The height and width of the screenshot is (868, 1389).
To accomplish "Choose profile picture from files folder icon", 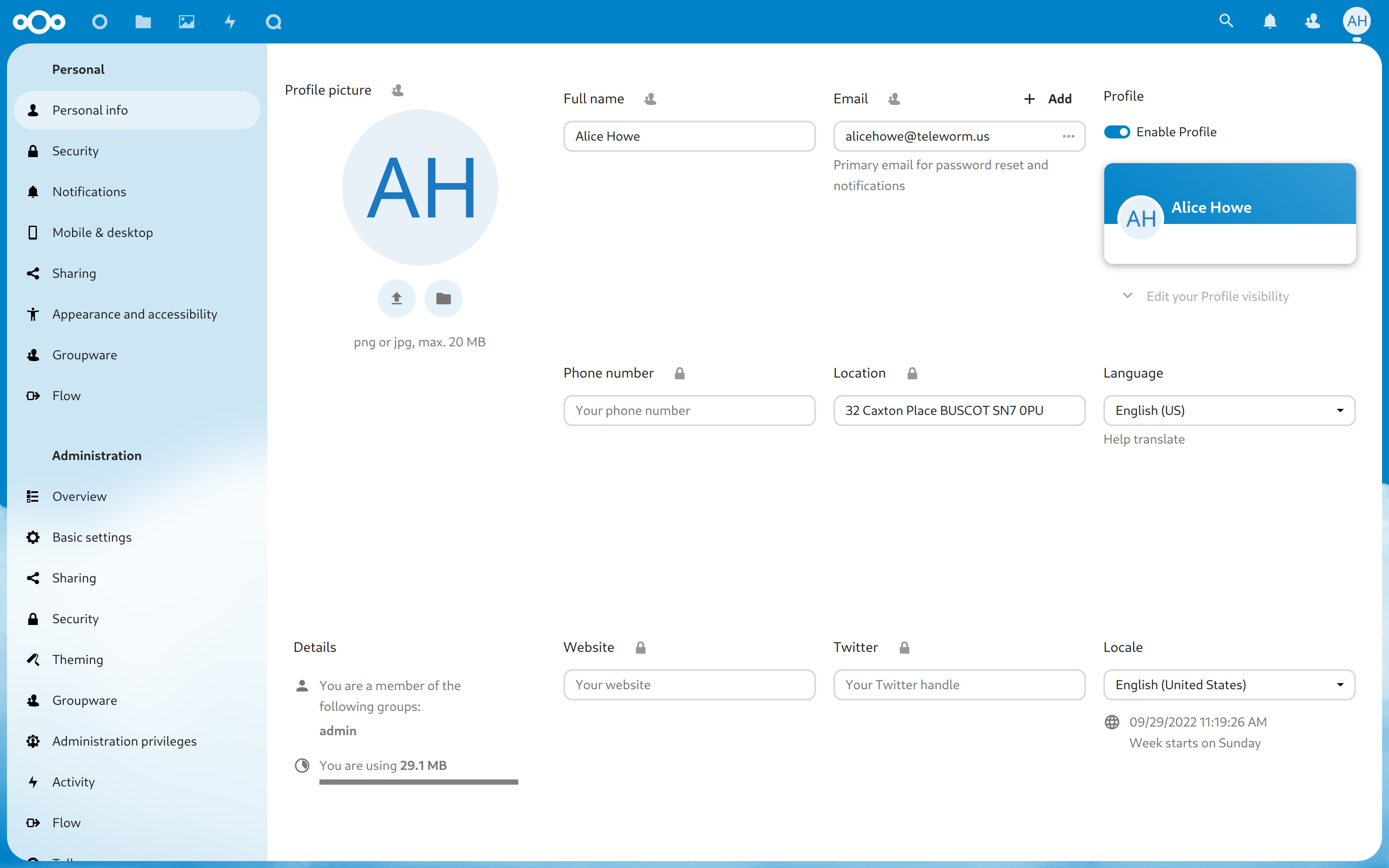I will click(x=443, y=299).
